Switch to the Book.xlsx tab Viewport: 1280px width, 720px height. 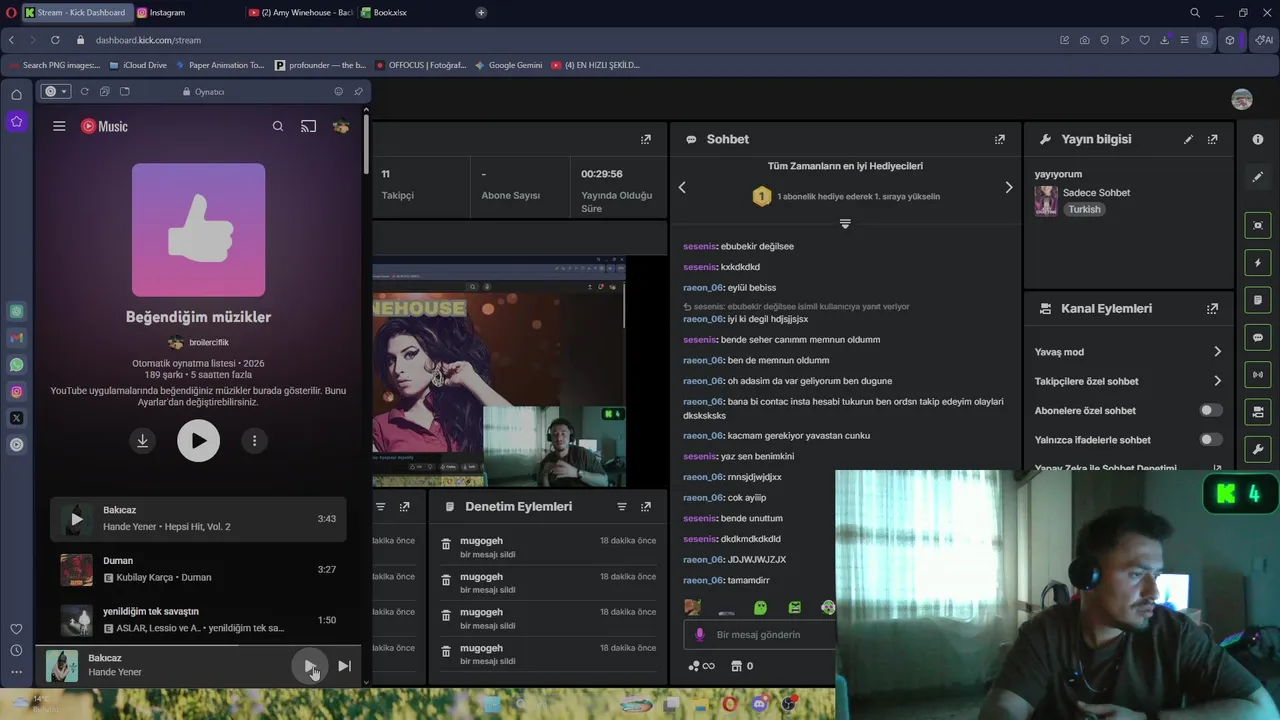click(410, 13)
